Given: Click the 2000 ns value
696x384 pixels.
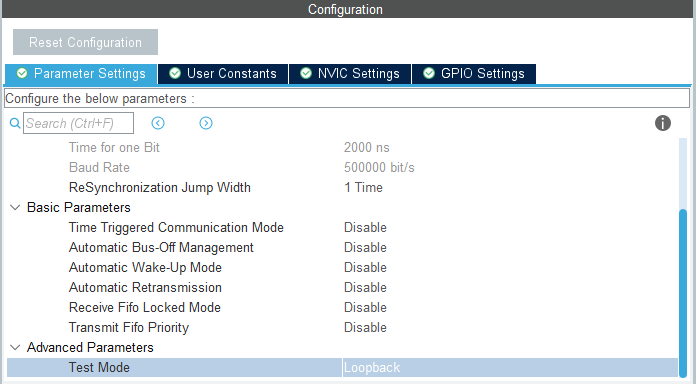Looking at the screenshot, I should pyautogui.click(x=367, y=147).
